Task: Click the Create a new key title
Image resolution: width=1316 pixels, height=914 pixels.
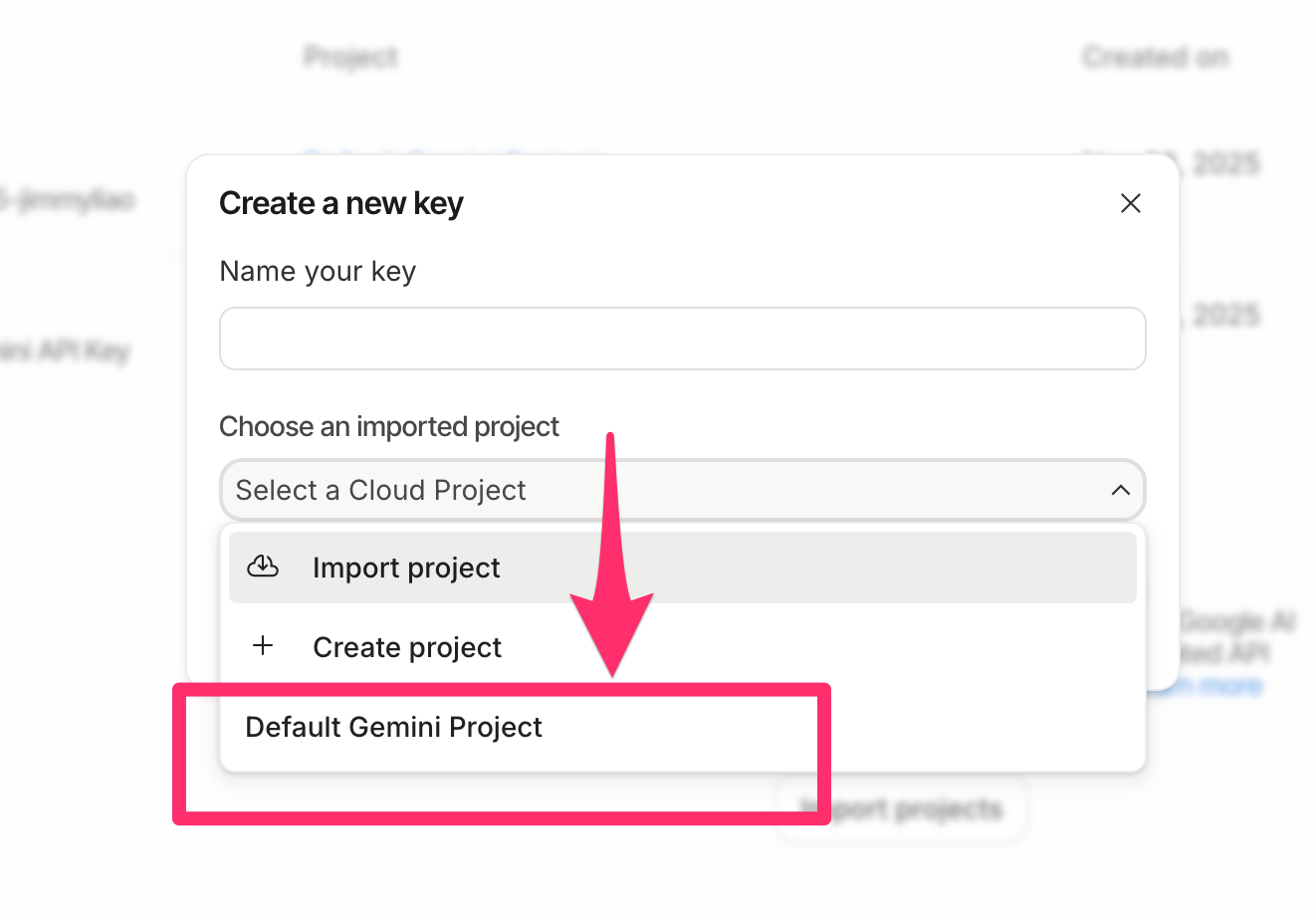Action: (x=341, y=203)
